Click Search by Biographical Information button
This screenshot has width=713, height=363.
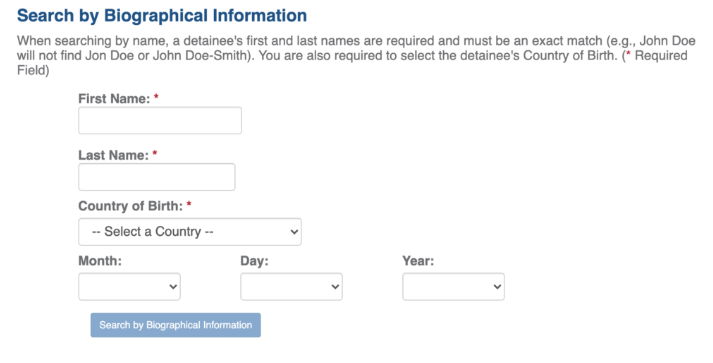(x=176, y=325)
